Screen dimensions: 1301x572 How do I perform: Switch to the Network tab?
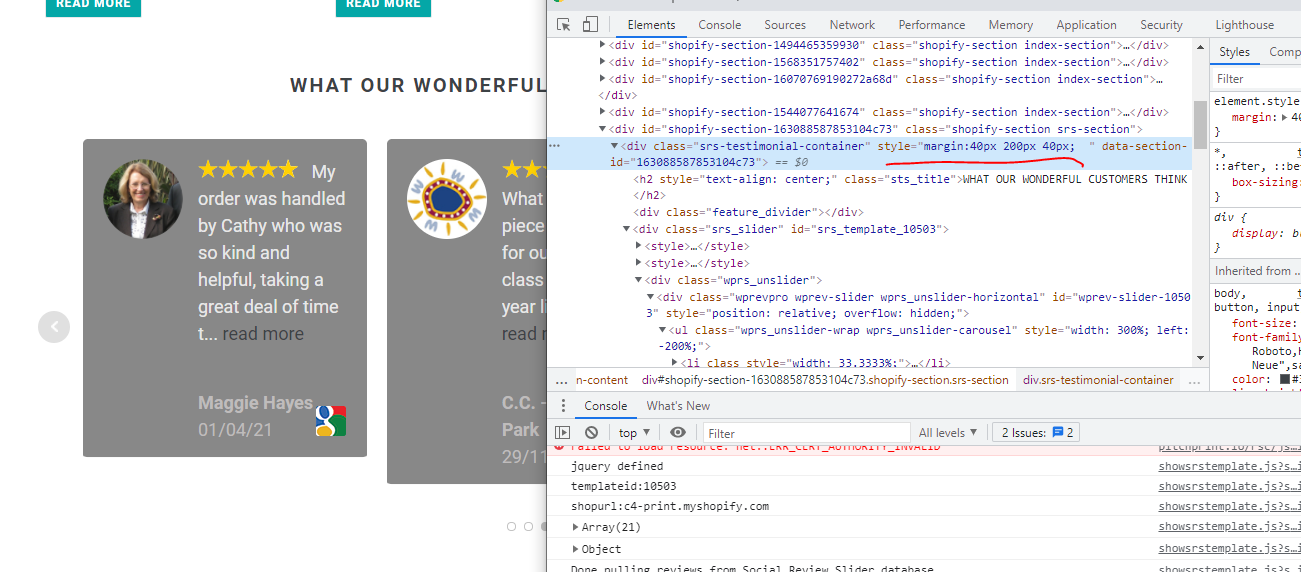[x=852, y=25]
